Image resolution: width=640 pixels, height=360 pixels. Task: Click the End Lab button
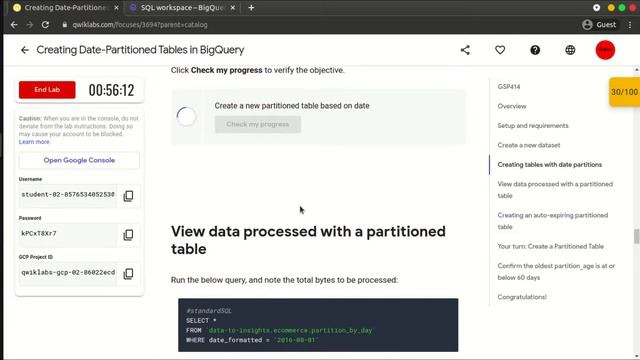(x=47, y=90)
